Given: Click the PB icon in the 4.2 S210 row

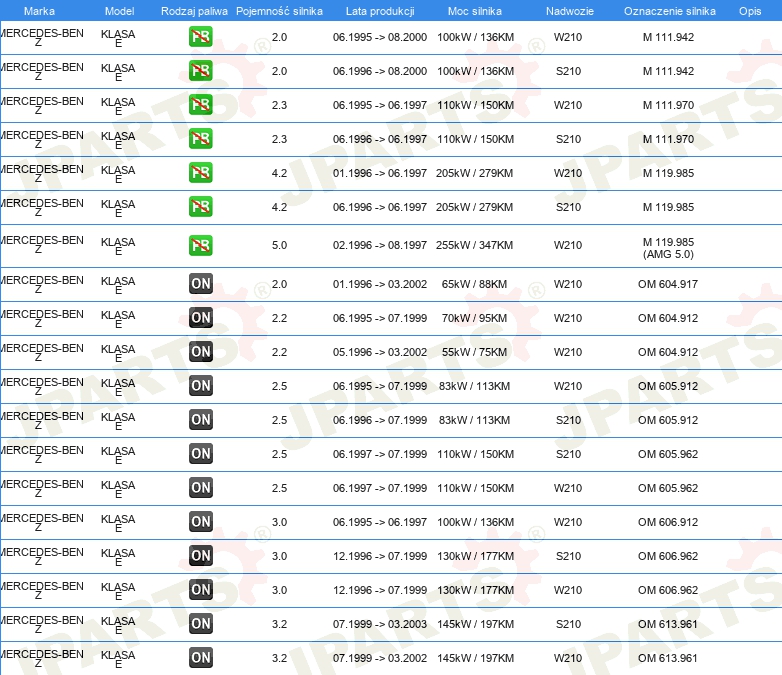Looking at the screenshot, I should pyautogui.click(x=200, y=207).
